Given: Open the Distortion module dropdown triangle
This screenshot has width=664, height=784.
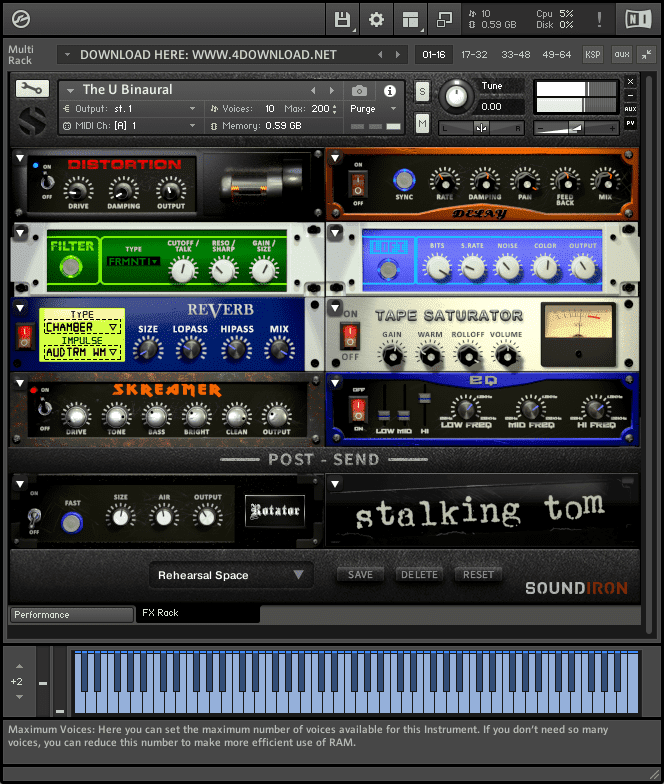Looking at the screenshot, I should point(20,158).
